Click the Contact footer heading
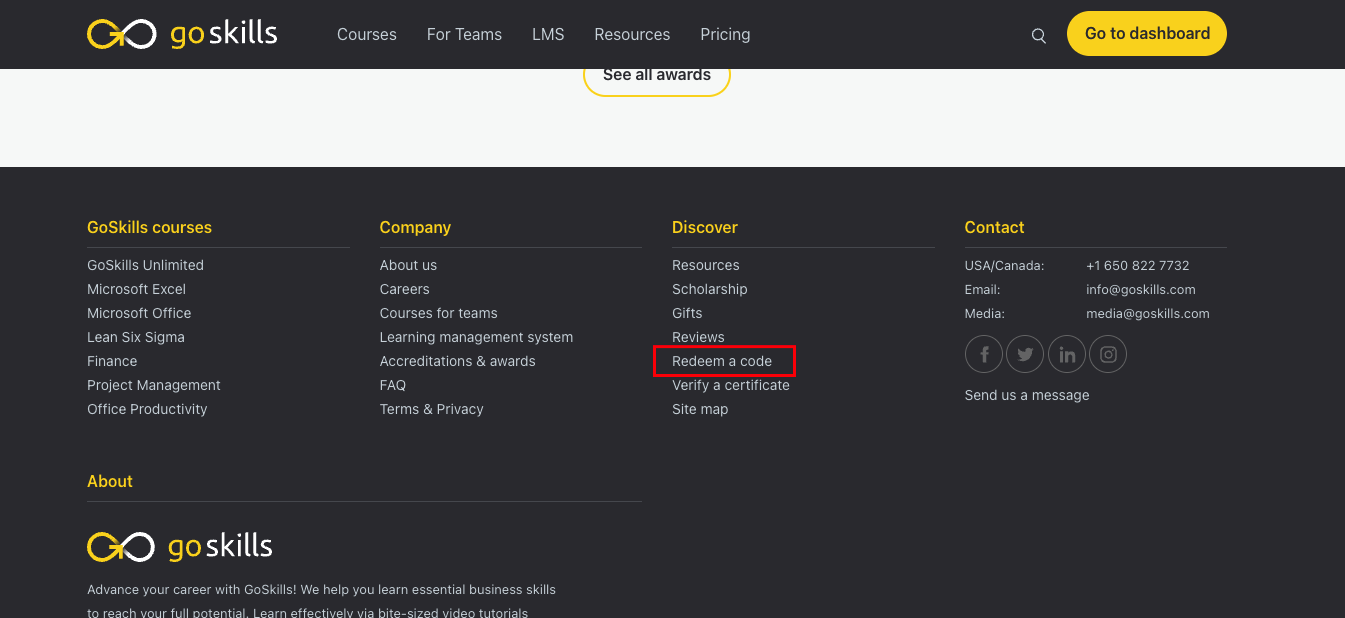1345x618 pixels. 994,227
